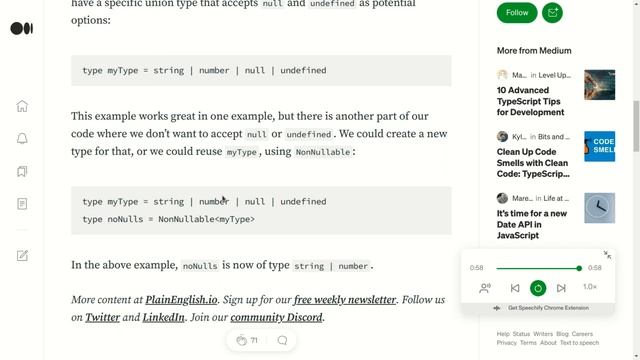Collapse the Speechify audio player
This screenshot has height=360, width=640.
607,255
